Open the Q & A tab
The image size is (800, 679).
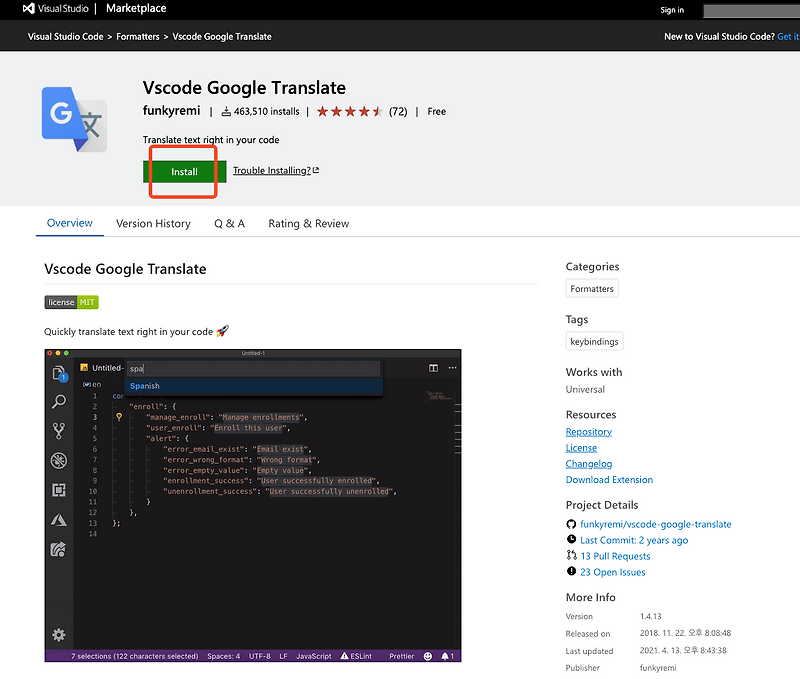coord(229,223)
